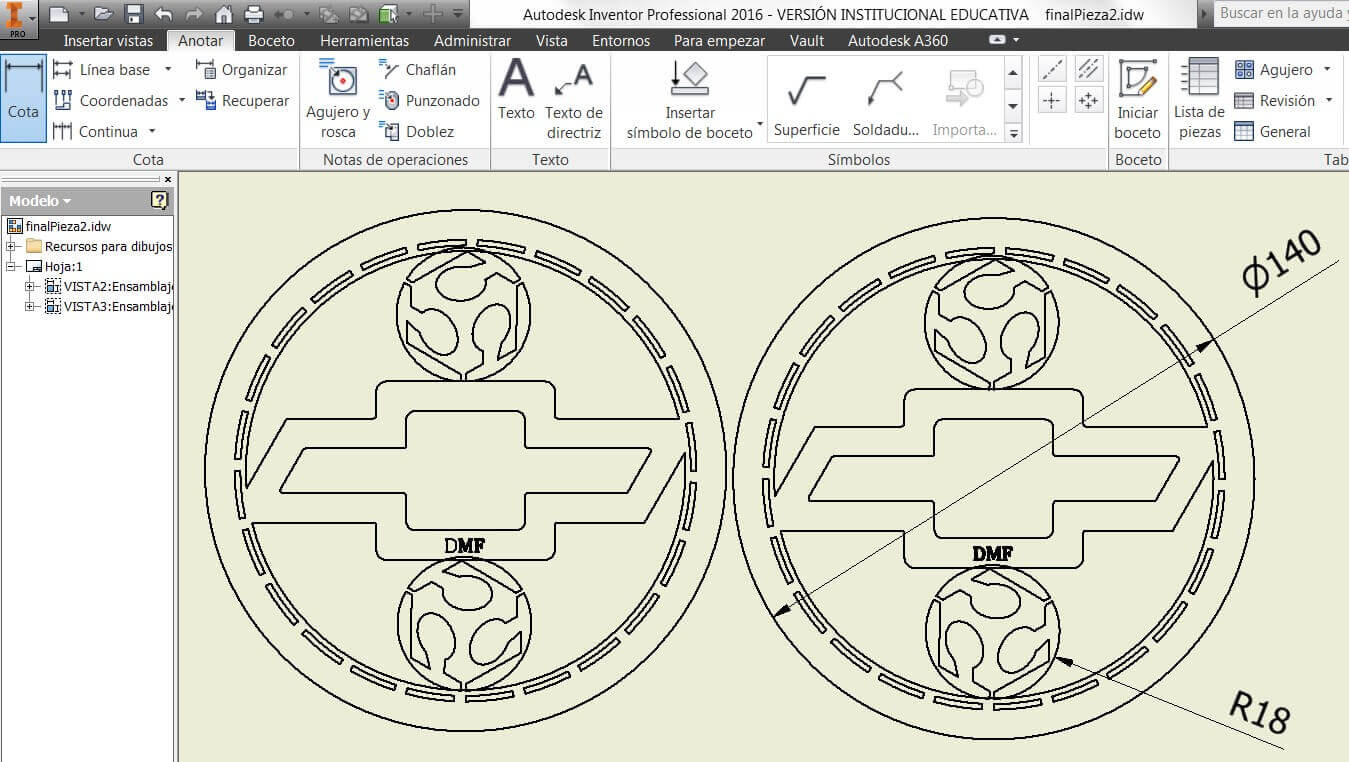The width and height of the screenshot is (1349, 762).
Task: Open the Lista de piezas tool
Action: (x=1199, y=99)
